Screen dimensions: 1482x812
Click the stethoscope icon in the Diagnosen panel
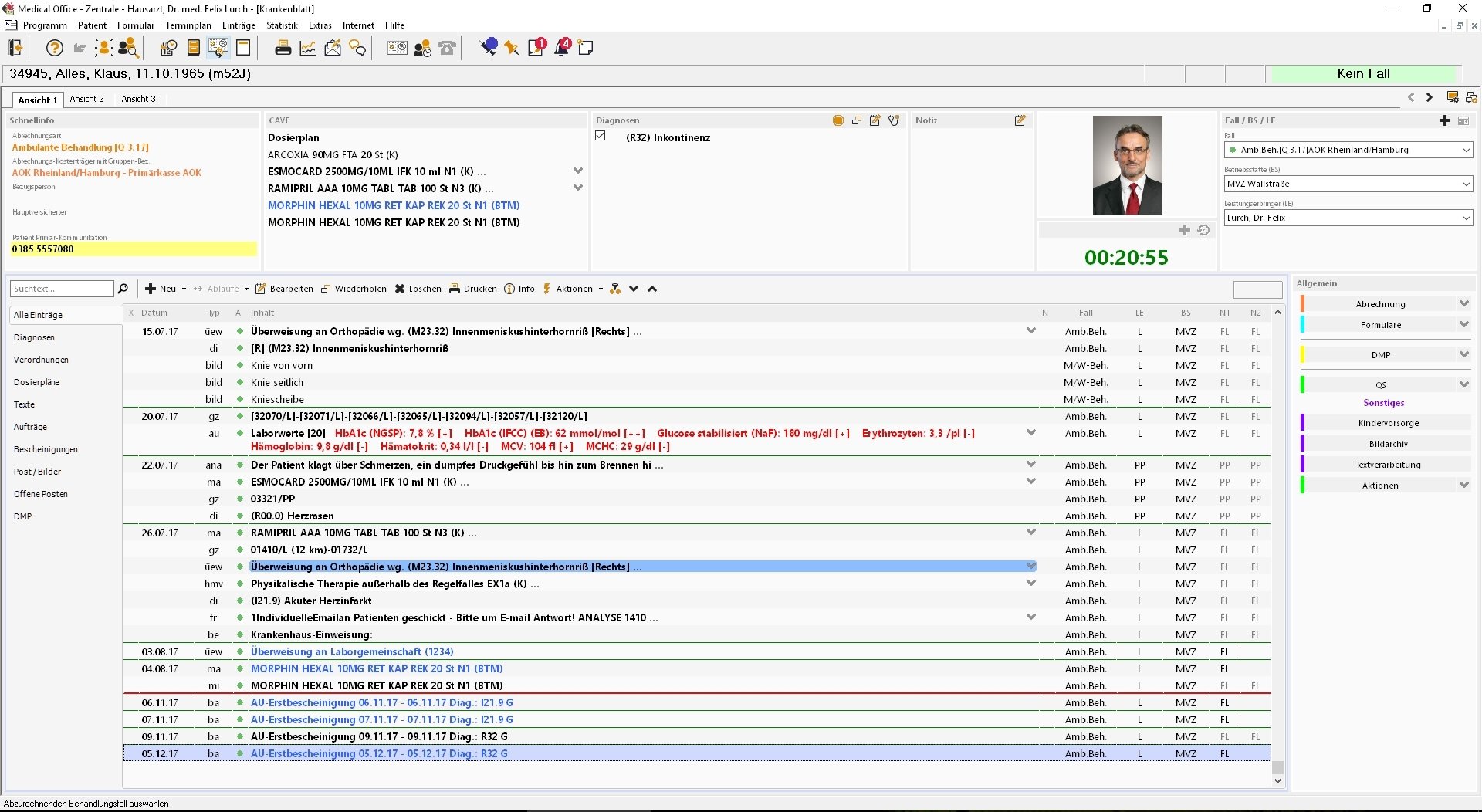[893, 121]
